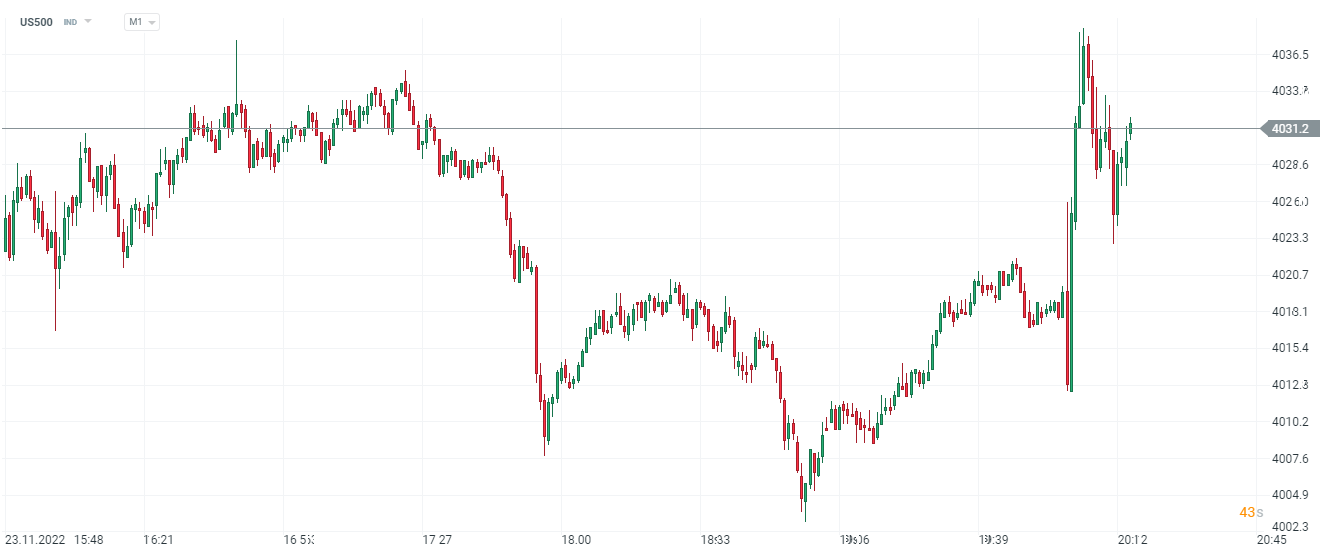Click the US500 symbol name
The height and width of the screenshot is (557, 1332).
tap(37, 22)
